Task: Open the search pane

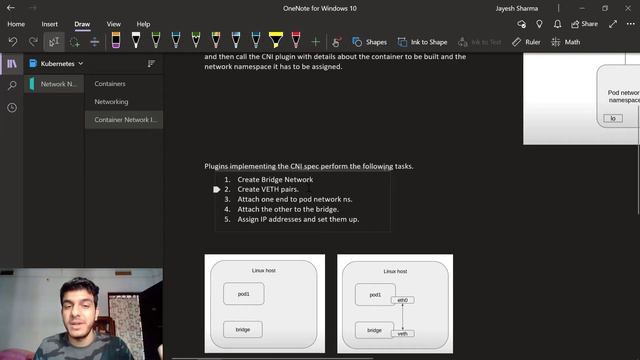Action: pos(12,85)
